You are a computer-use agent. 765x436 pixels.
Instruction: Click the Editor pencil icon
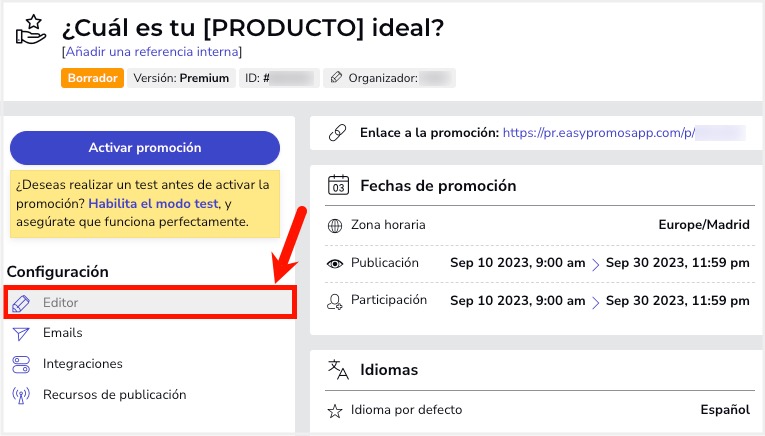pyautogui.click(x=20, y=303)
